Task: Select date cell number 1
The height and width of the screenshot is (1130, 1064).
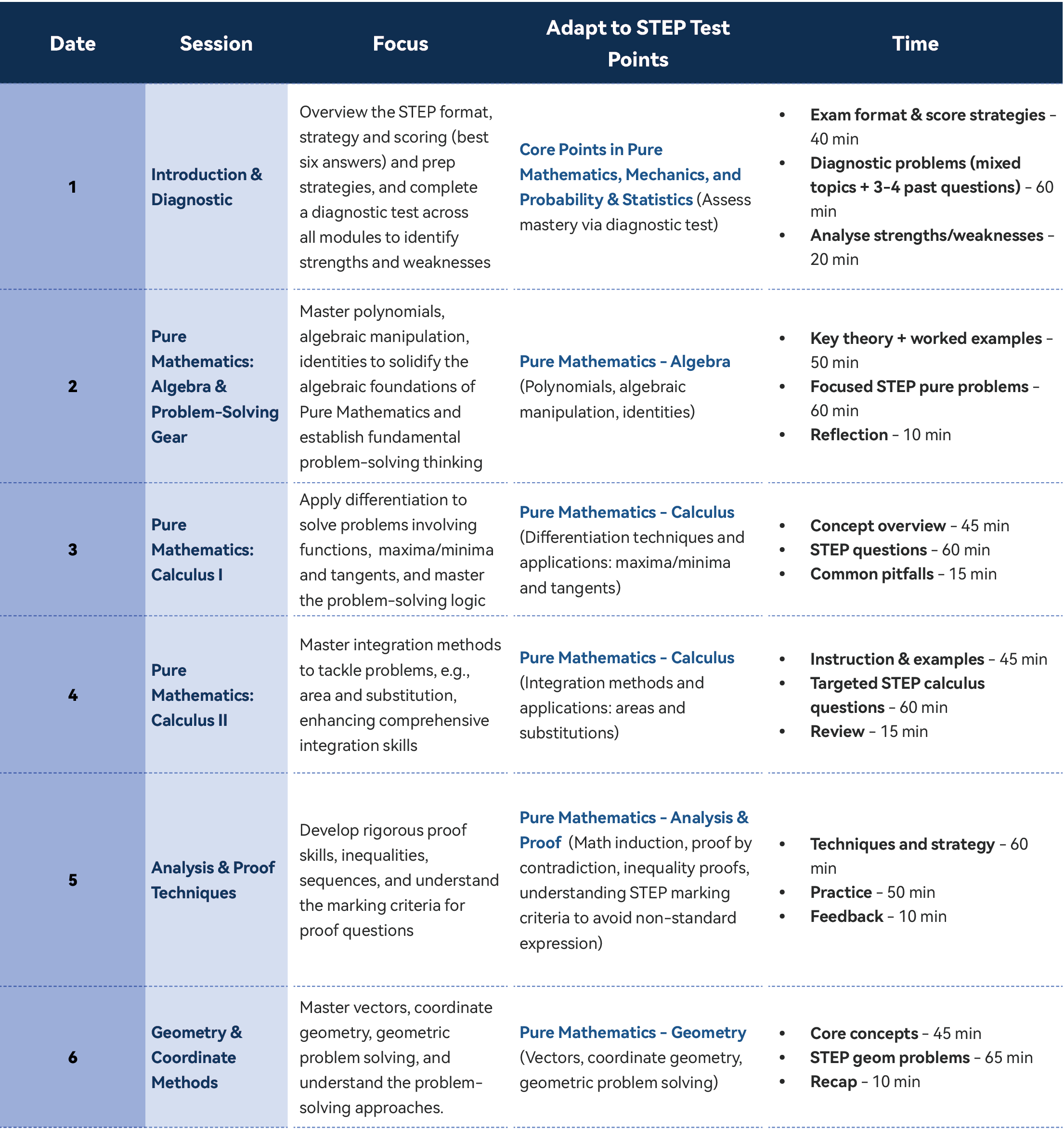Action: (x=73, y=187)
